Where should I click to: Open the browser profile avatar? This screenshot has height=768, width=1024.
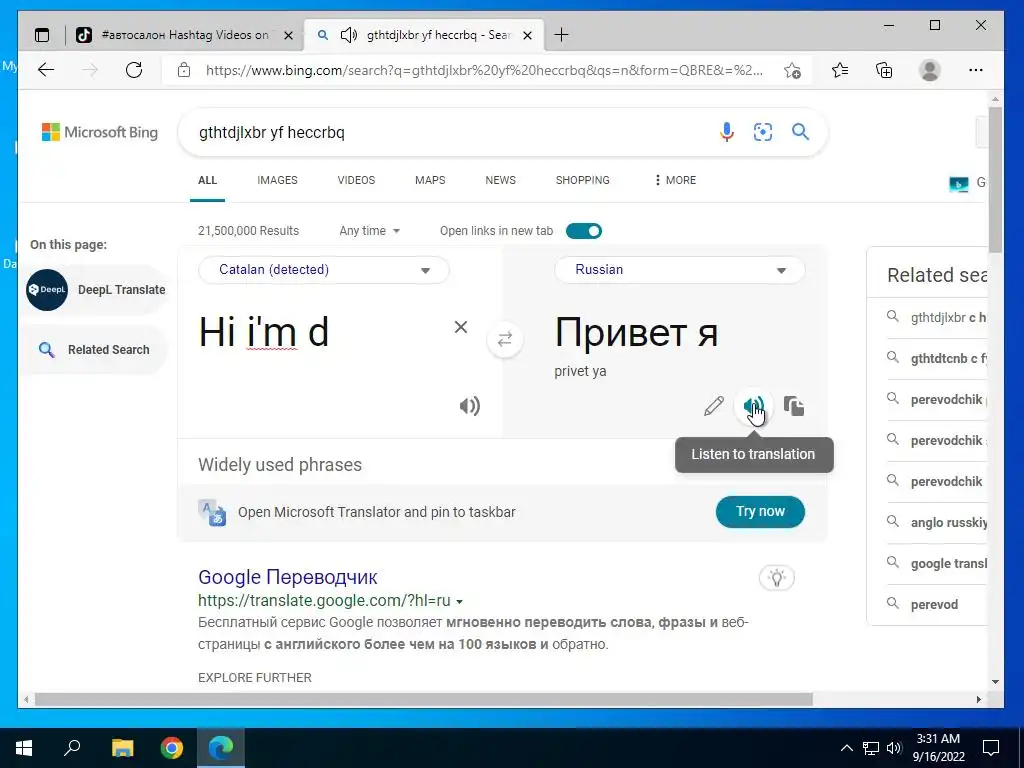point(929,70)
